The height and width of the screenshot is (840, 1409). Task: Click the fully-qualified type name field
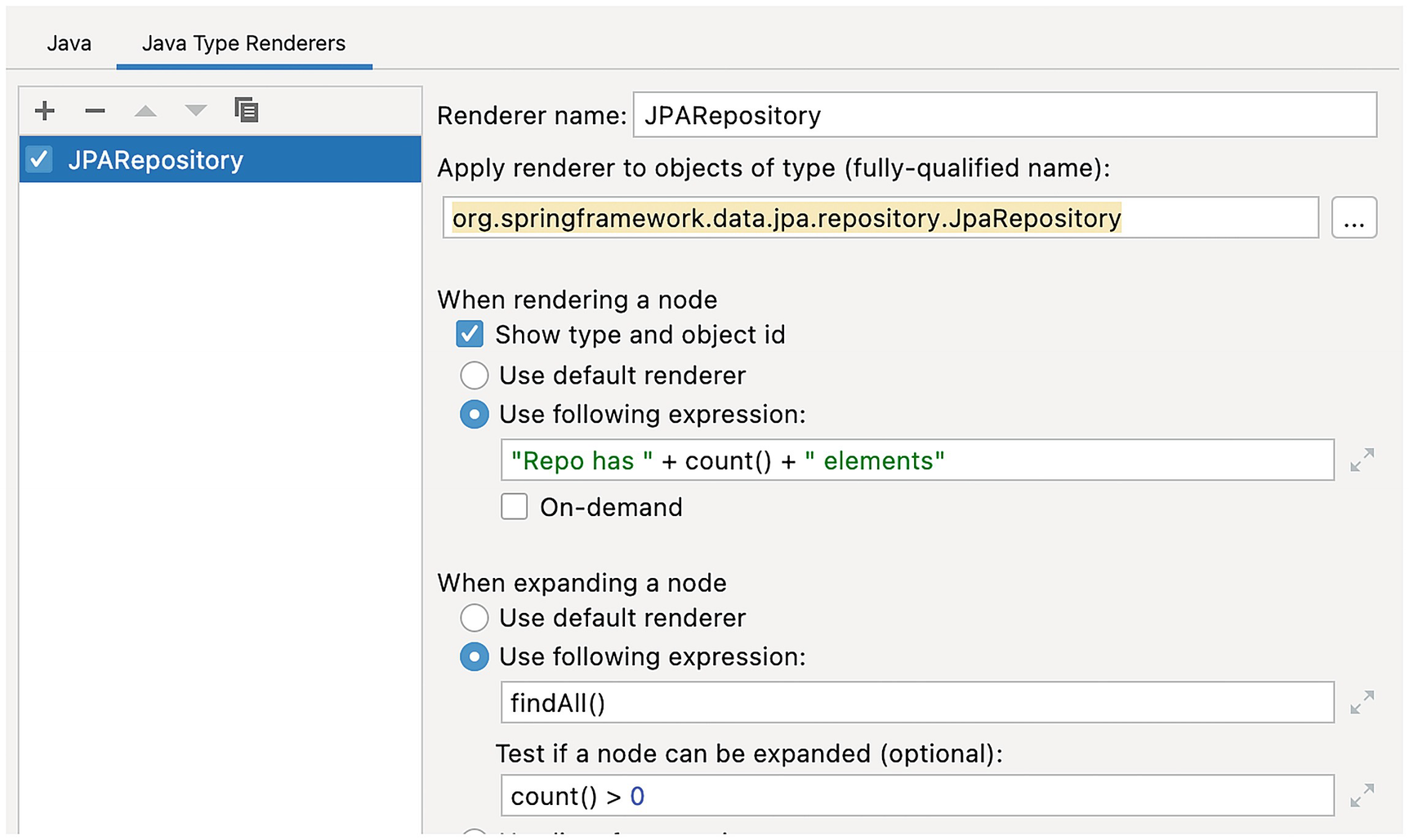pyautogui.click(x=881, y=218)
